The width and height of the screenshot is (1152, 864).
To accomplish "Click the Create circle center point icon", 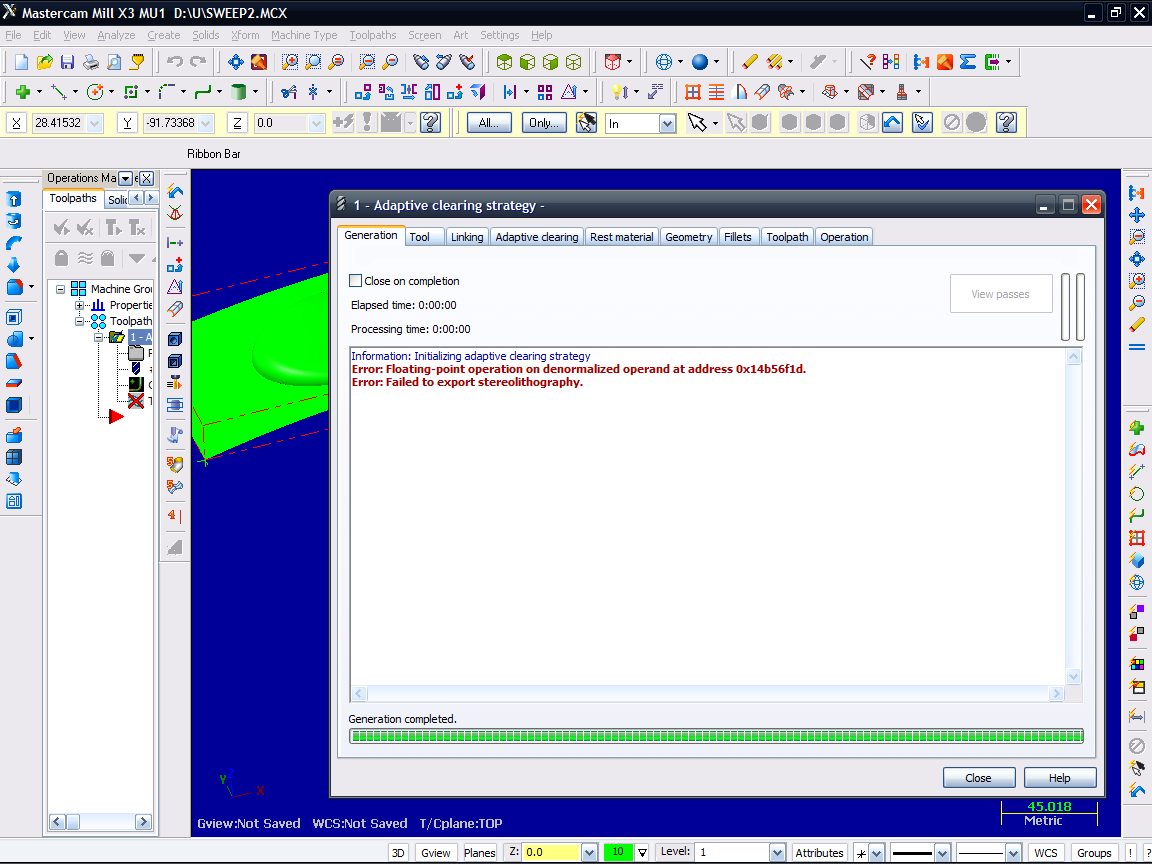I will click(x=94, y=92).
